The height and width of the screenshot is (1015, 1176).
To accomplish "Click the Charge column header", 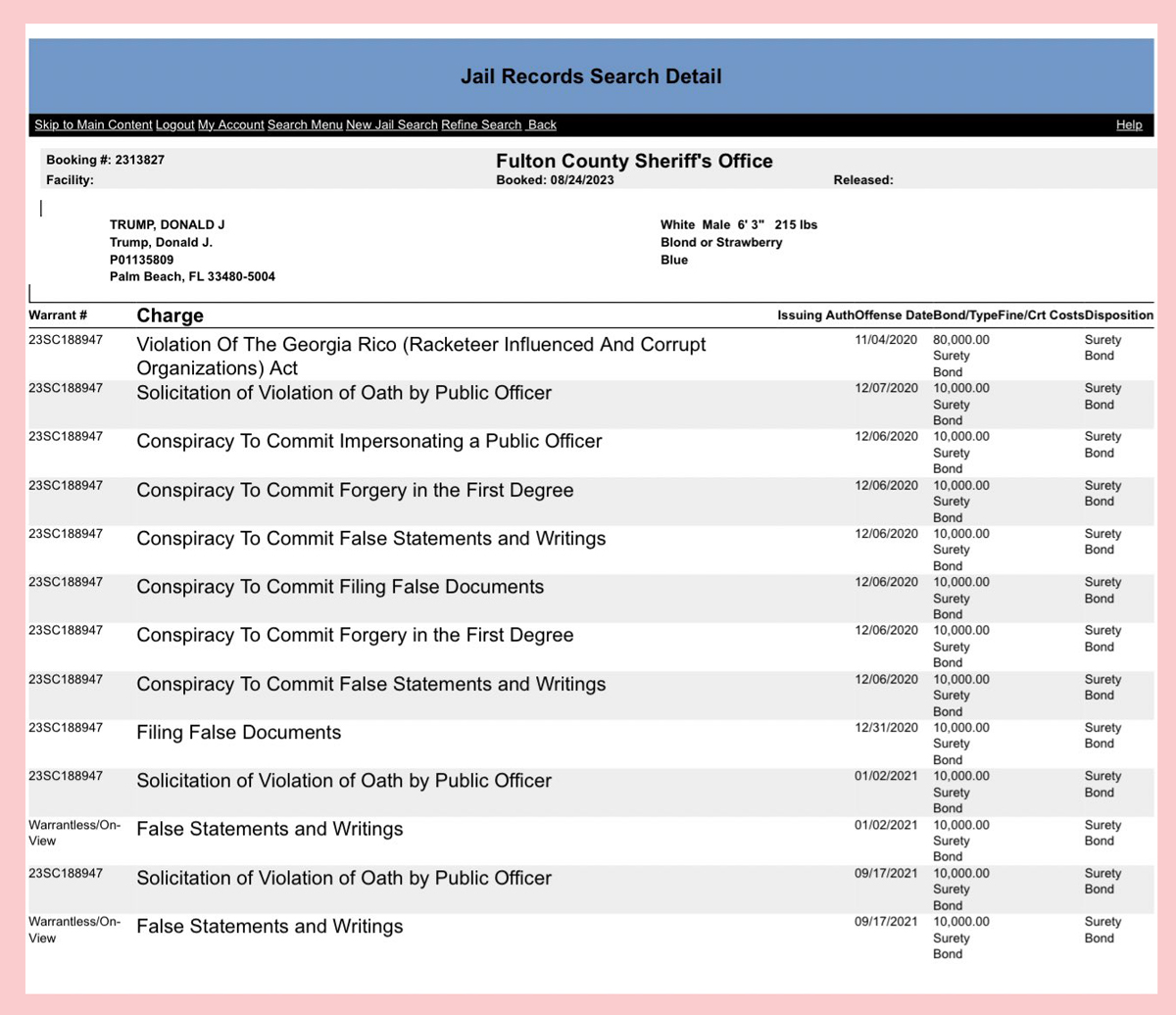I will click(x=171, y=315).
